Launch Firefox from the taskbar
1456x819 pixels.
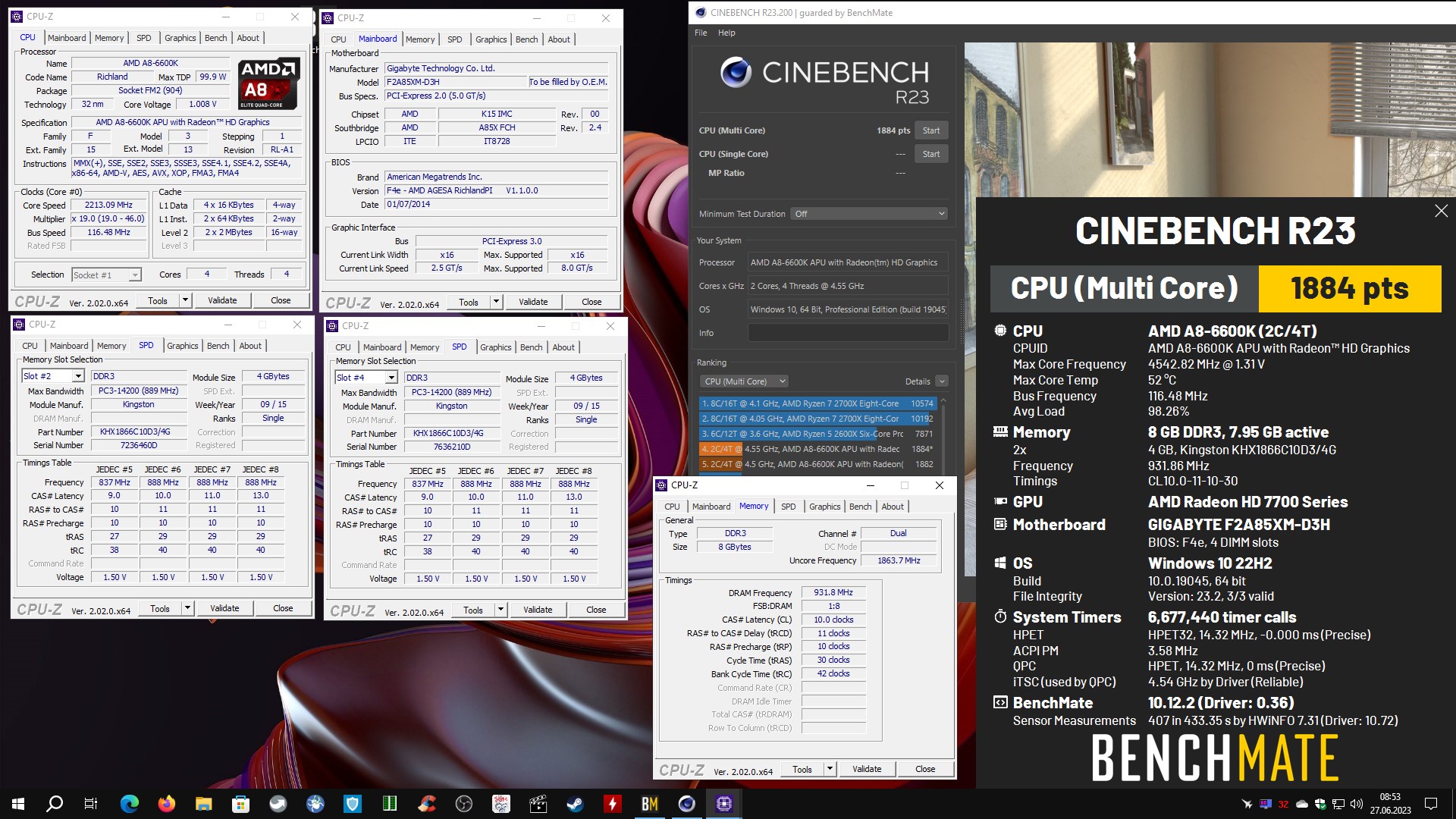[167, 804]
